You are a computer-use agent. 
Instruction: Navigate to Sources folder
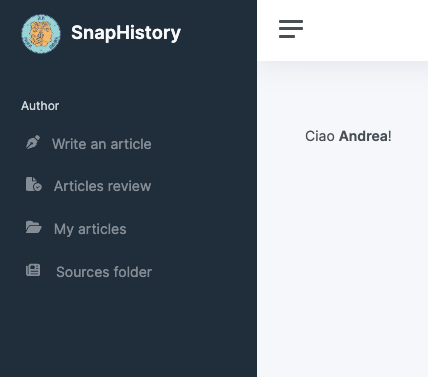point(104,272)
